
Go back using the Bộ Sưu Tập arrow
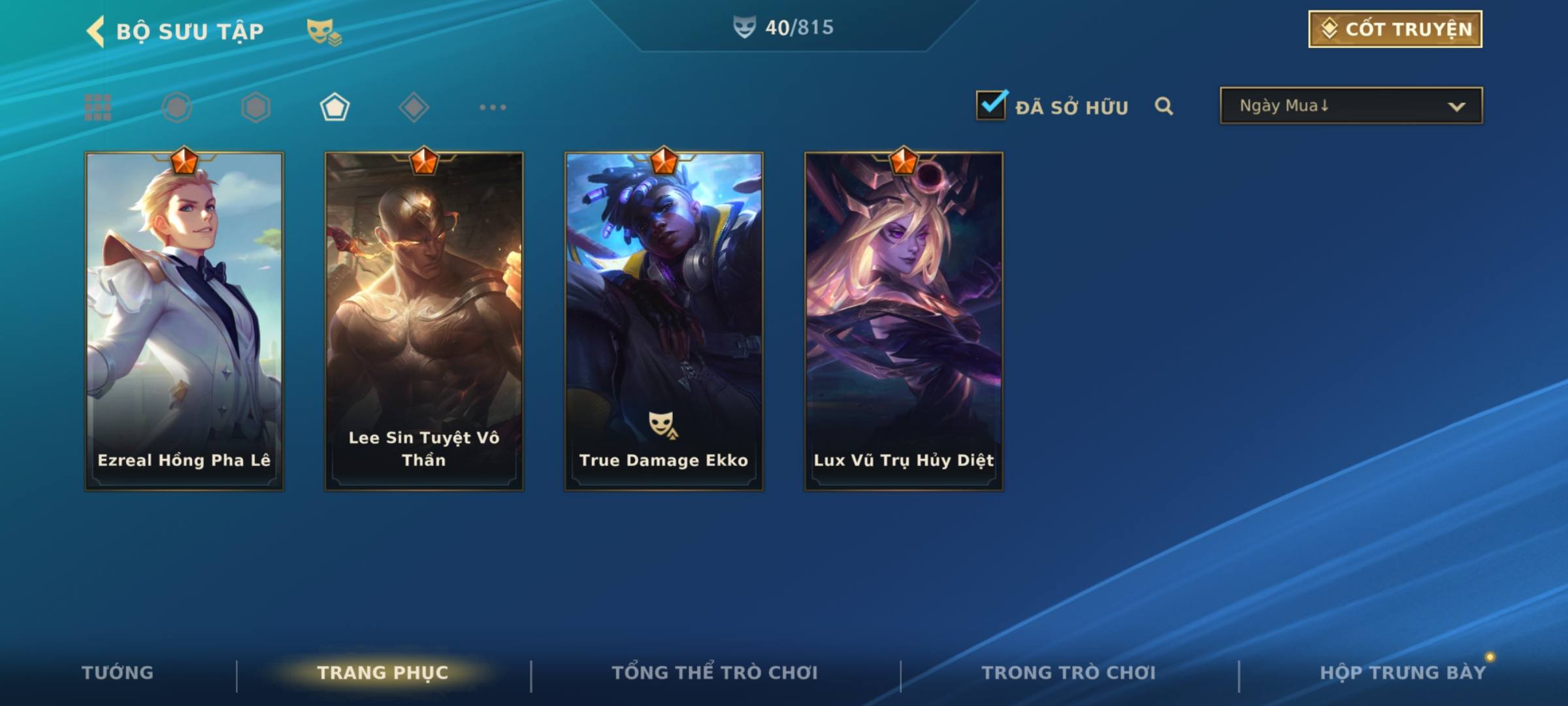click(95, 31)
